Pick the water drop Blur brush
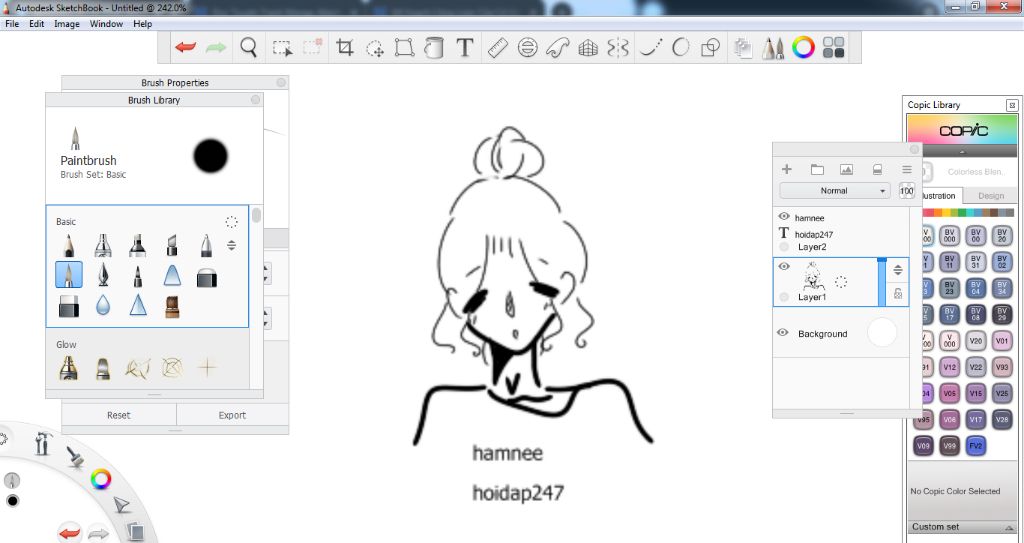Viewport: 1024px width, 543px height. [x=103, y=305]
